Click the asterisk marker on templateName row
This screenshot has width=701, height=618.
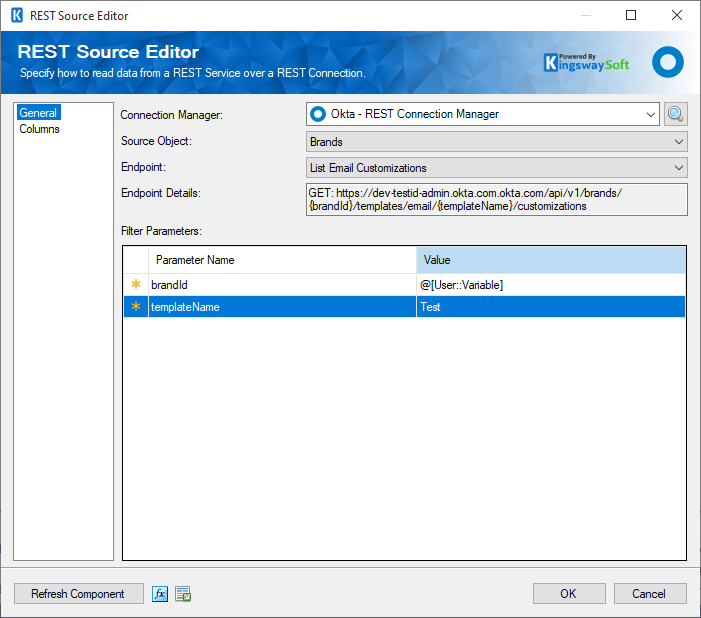click(x=136, y=307)
